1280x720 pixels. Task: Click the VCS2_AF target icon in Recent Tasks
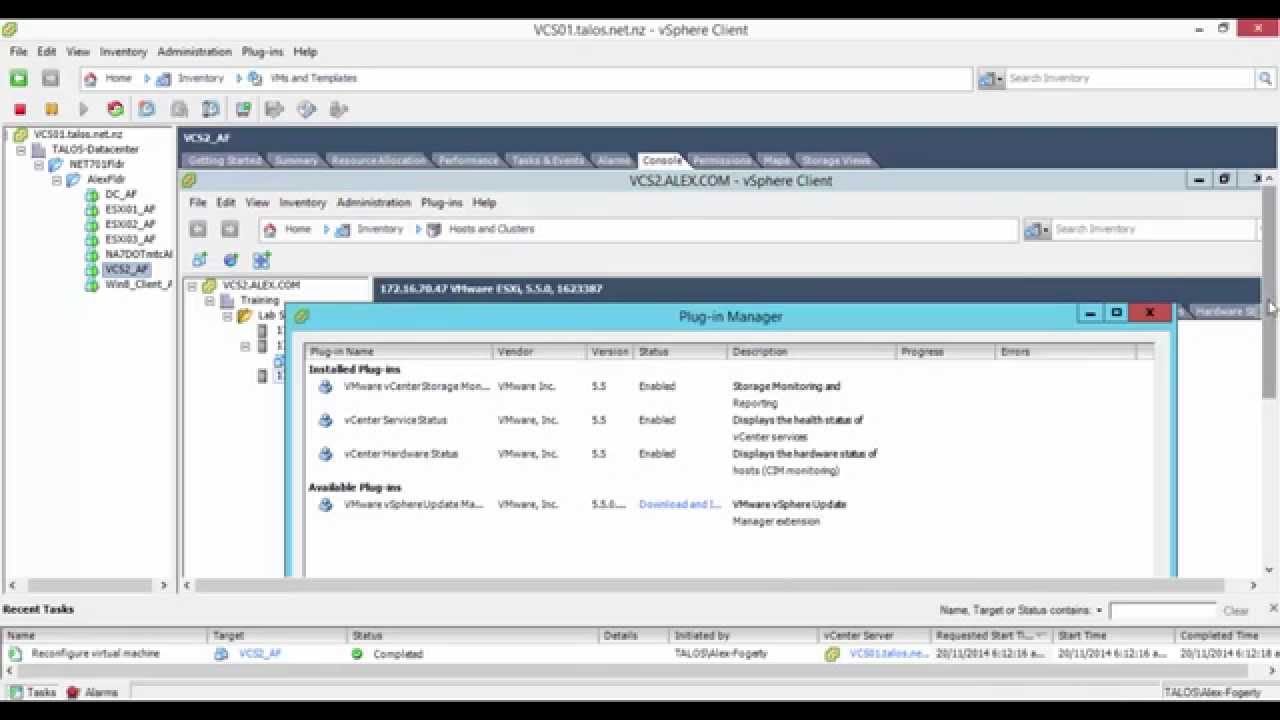coord(221,654)
